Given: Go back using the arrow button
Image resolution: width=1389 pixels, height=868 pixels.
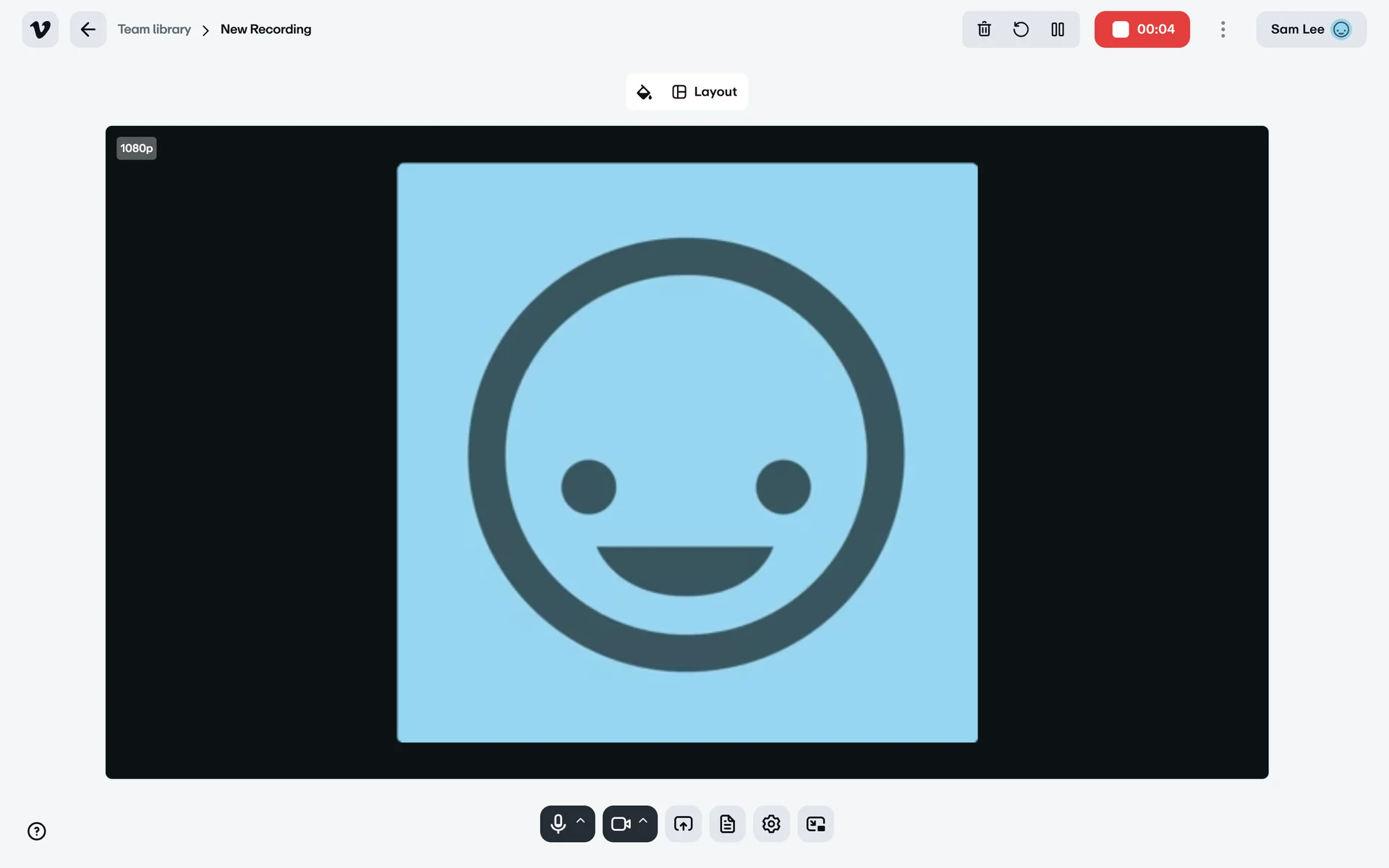Looking at the screenshot, I should pos(88,30).
